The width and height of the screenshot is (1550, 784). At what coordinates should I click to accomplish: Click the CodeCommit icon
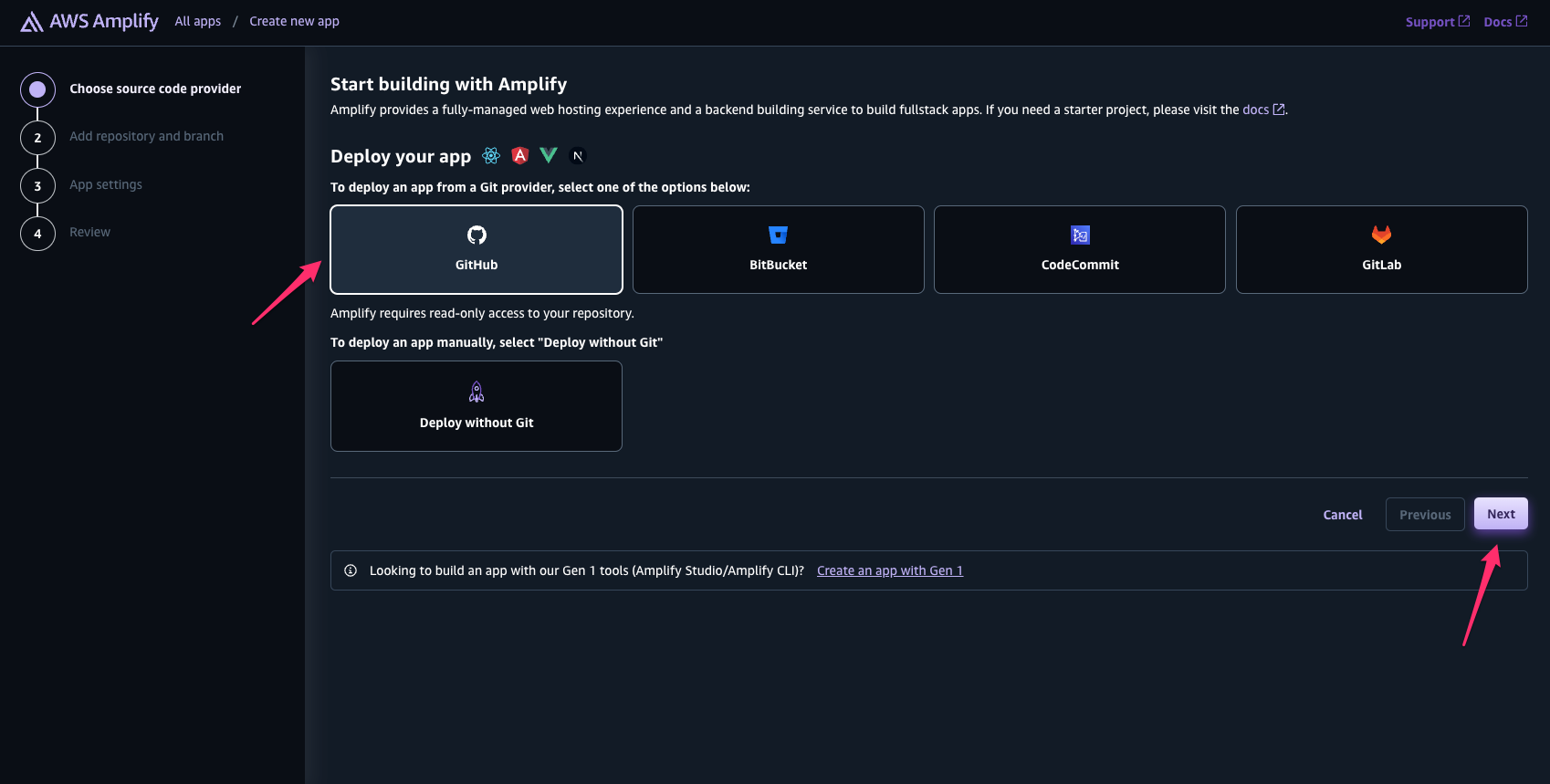(1080, 235)
